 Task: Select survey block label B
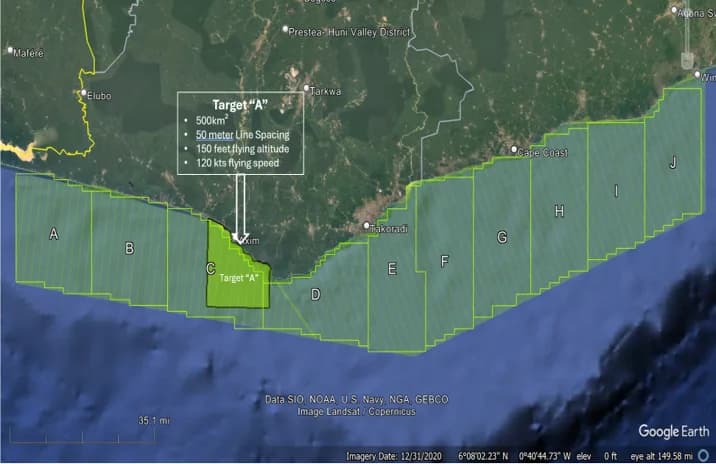130,248
